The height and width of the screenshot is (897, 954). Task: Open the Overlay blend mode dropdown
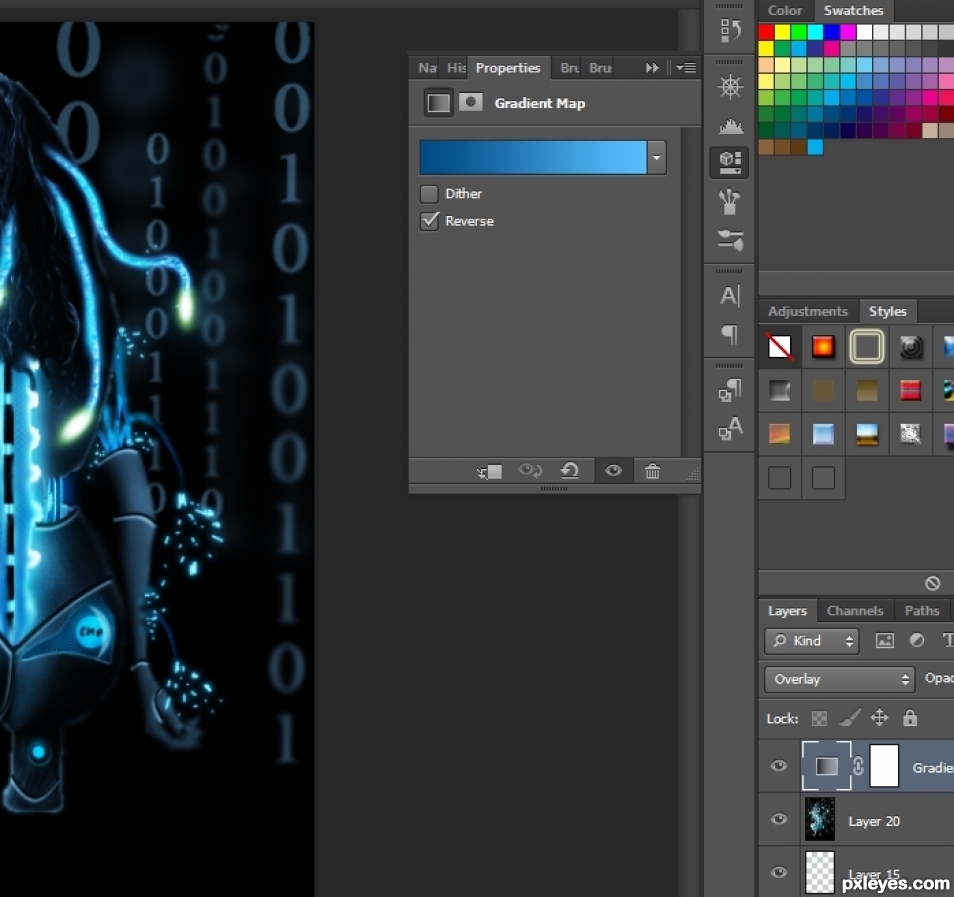pyautogui.click(x=840, y=679)
